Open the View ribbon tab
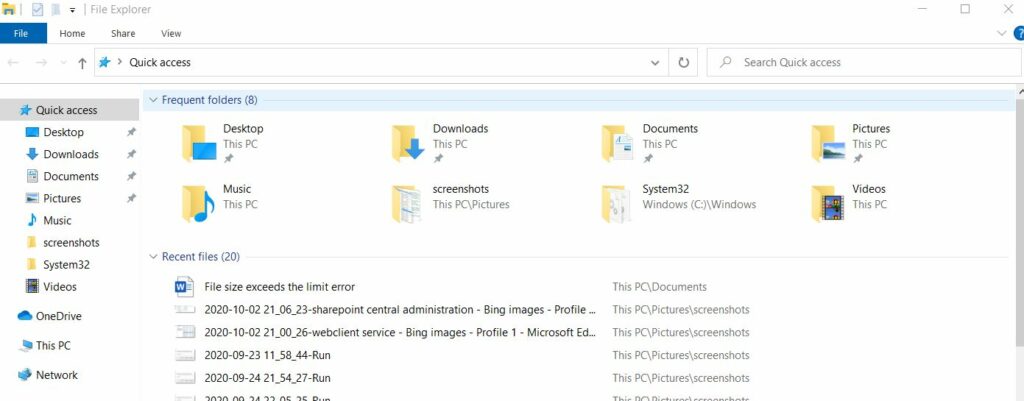 [x=171, y=33]
